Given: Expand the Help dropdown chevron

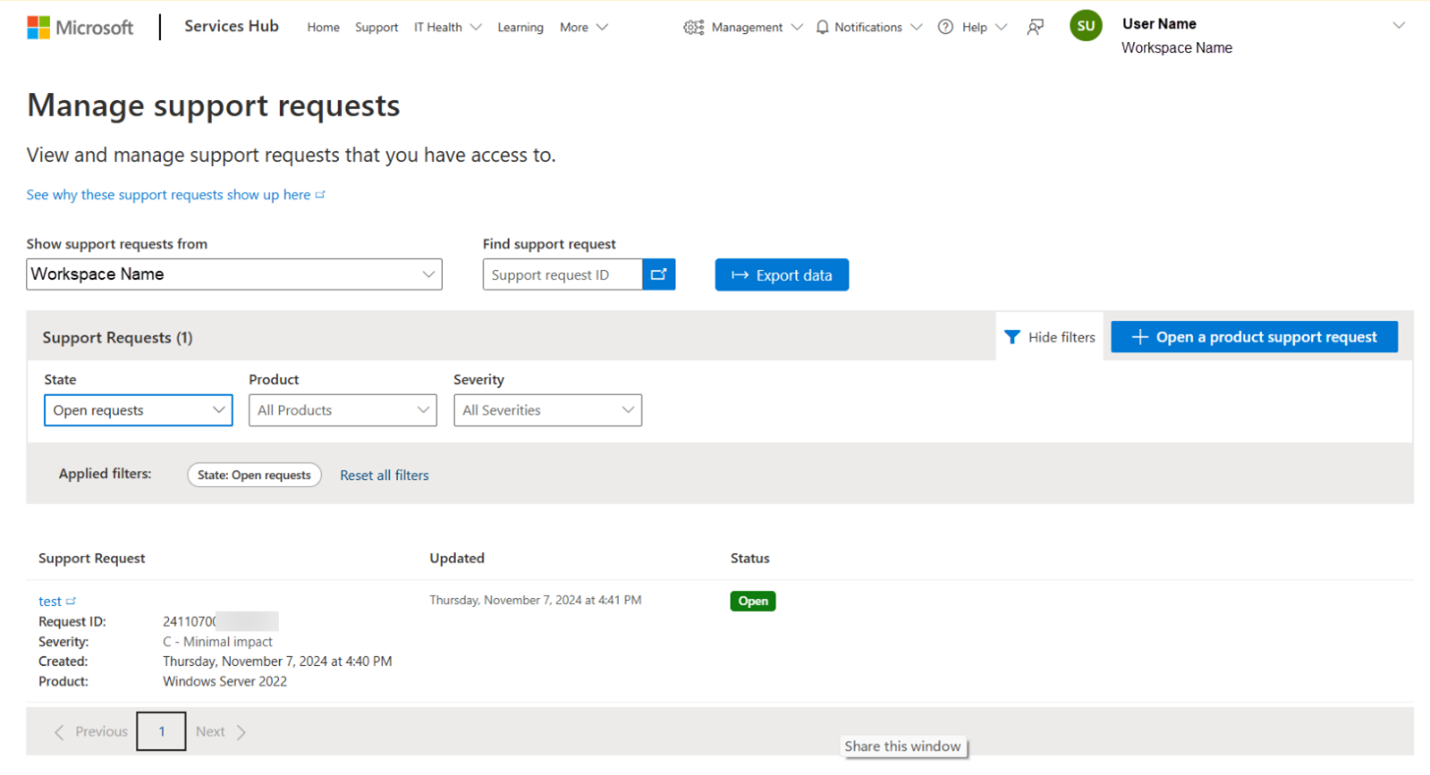Looking at the screenshot, I should point(1001,27).
